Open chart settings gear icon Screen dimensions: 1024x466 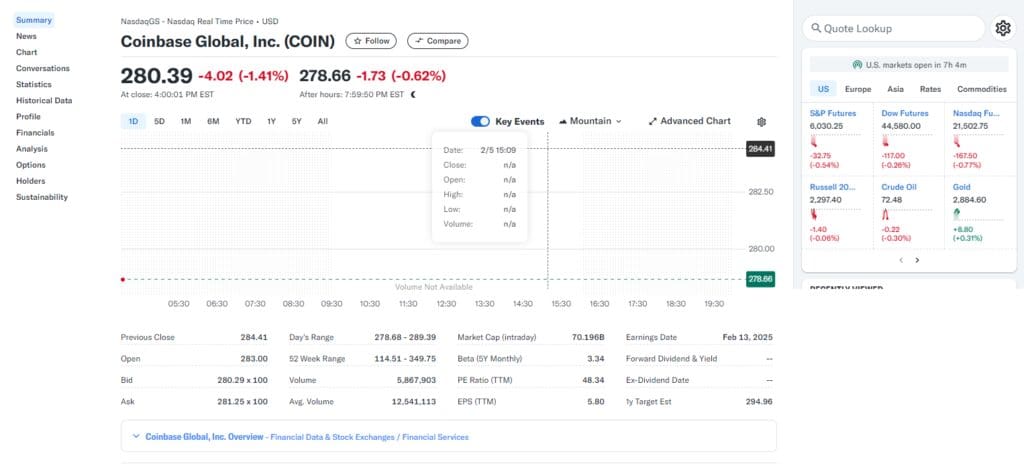(761, 121)
